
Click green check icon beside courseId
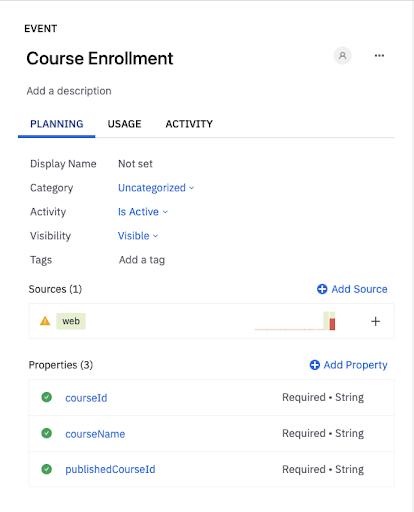(x=47, y=397)
